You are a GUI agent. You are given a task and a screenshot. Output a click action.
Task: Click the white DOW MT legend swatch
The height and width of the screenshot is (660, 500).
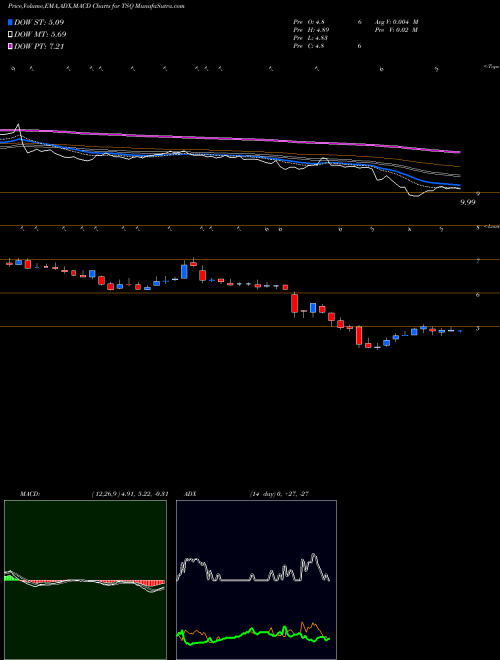point(11,35)
